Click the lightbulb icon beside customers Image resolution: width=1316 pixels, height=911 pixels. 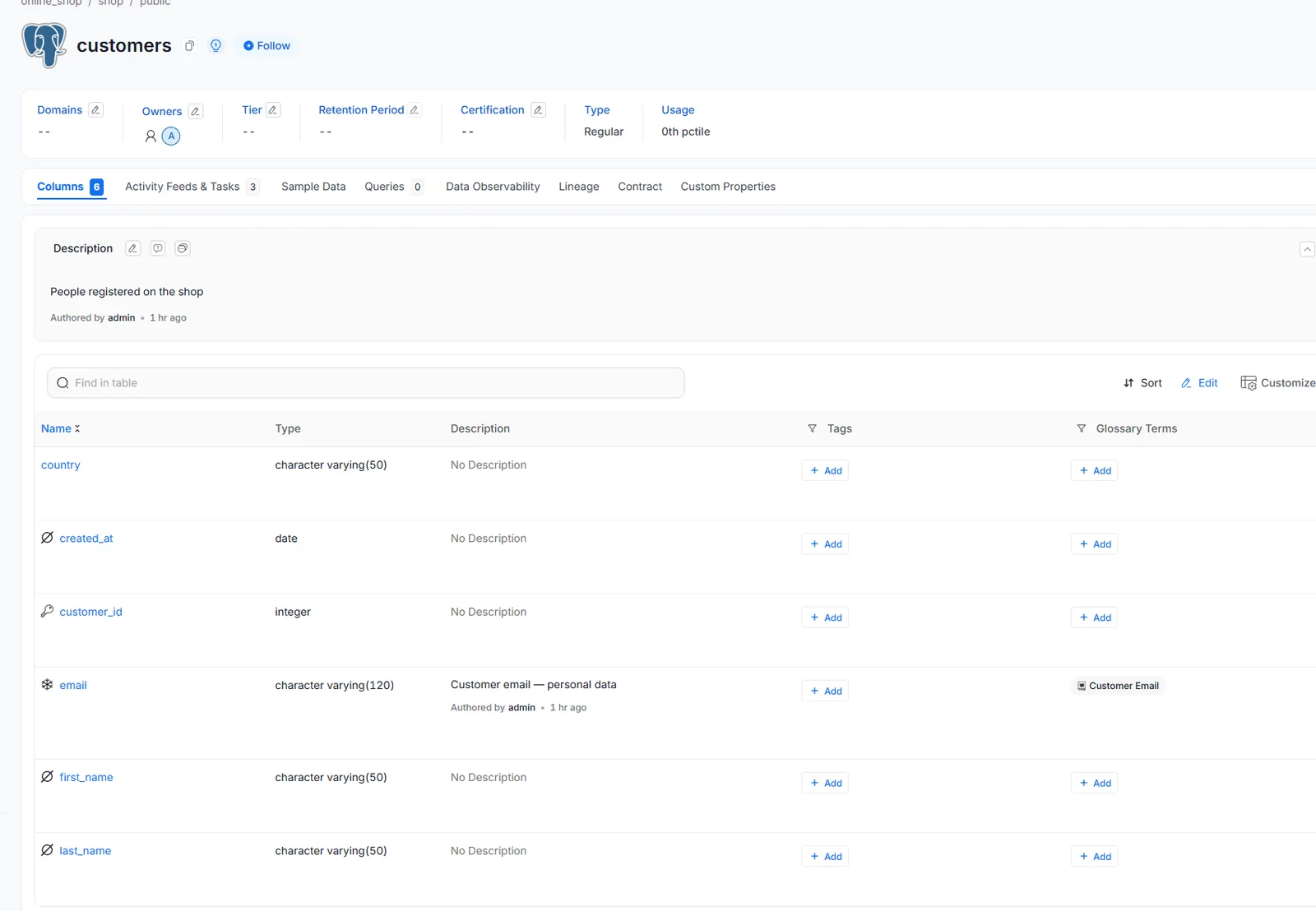point(215,46)
